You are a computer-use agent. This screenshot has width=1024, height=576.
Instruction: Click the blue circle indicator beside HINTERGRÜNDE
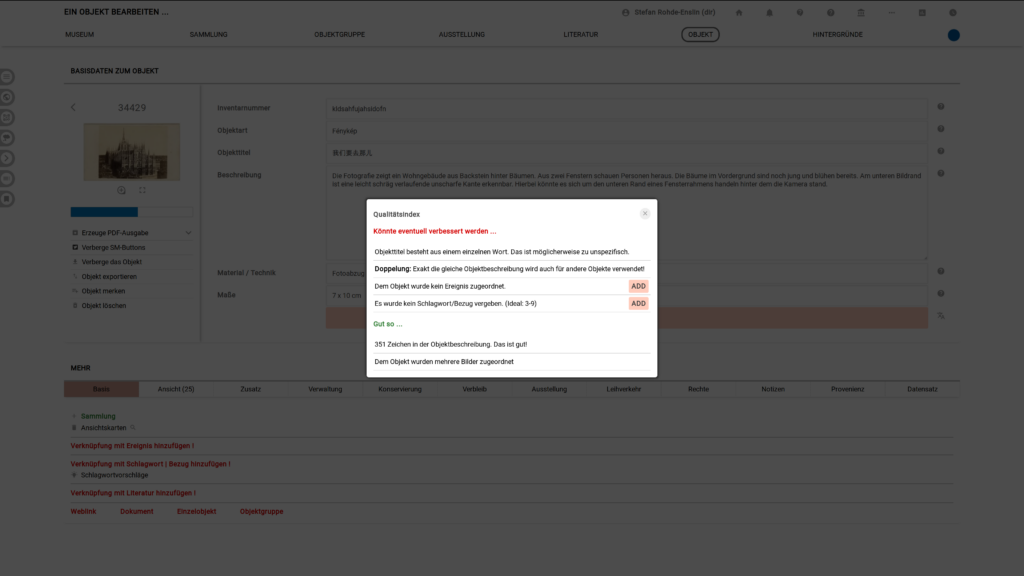(953, 35)
